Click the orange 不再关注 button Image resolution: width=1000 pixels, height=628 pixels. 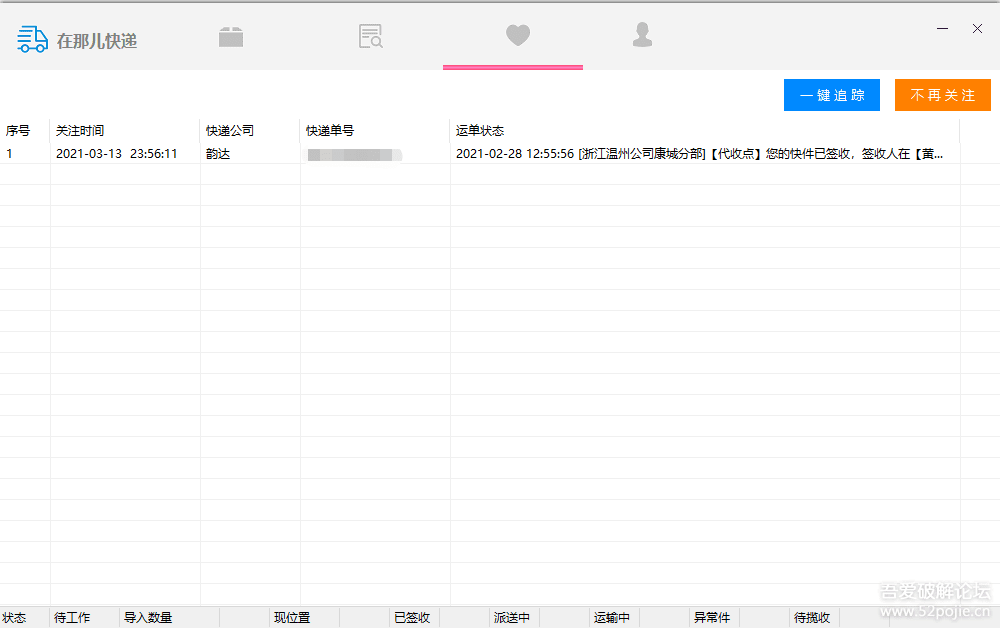tap(942, 95)
